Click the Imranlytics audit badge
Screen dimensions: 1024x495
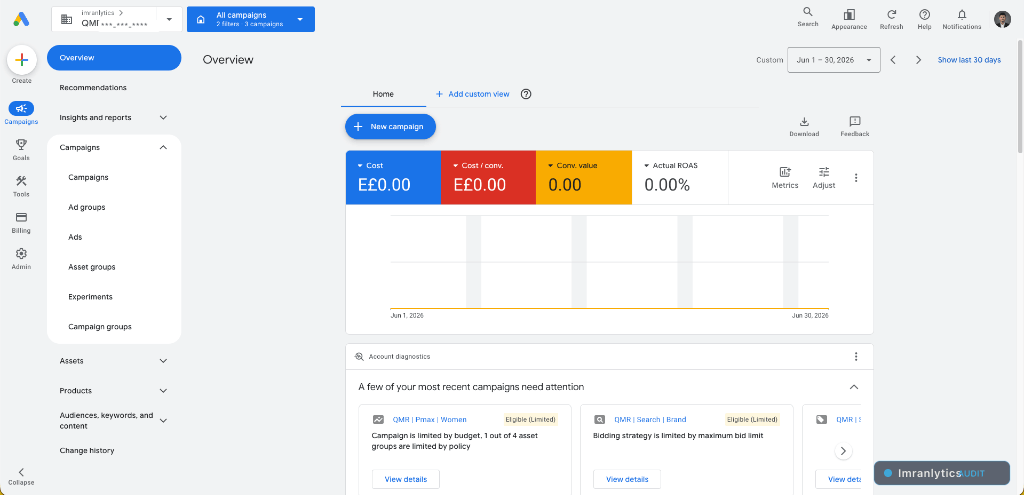[941, 473]
